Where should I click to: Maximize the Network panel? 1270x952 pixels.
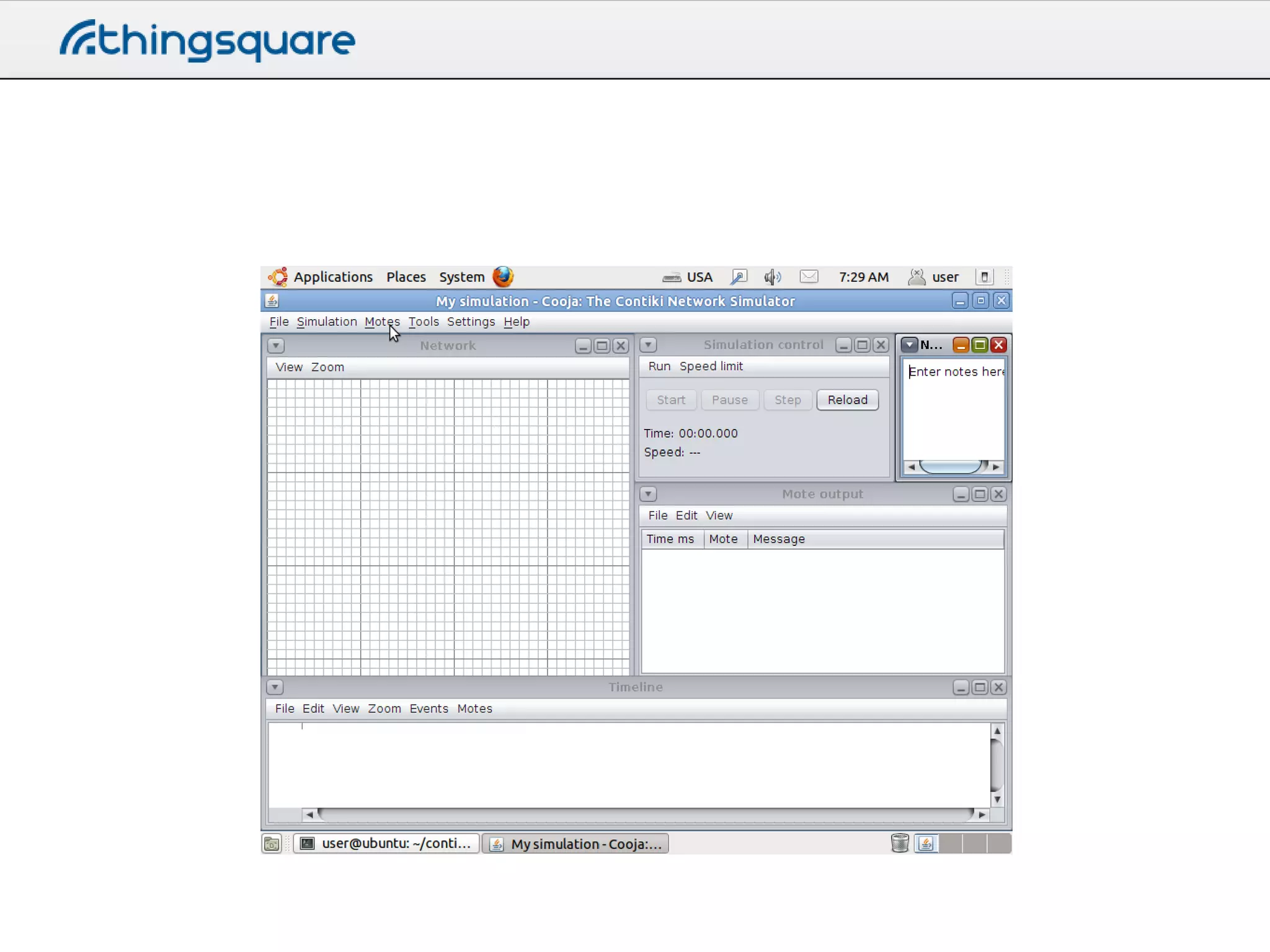coord(602,346)
